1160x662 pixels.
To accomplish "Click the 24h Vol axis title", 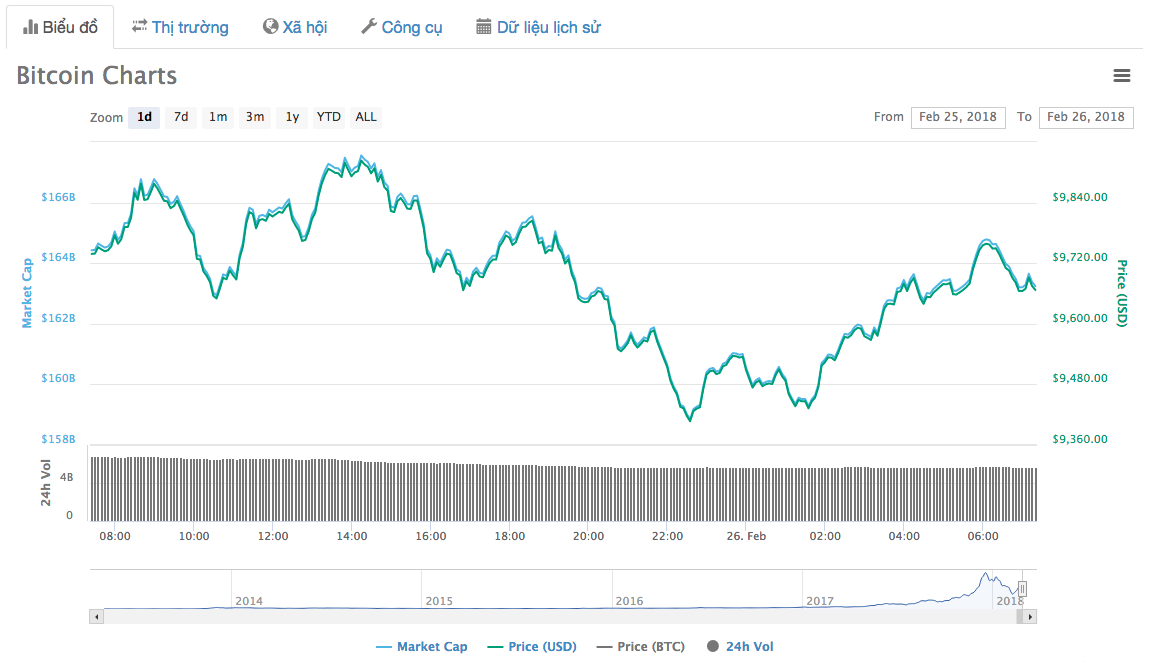I will point(46,482).
